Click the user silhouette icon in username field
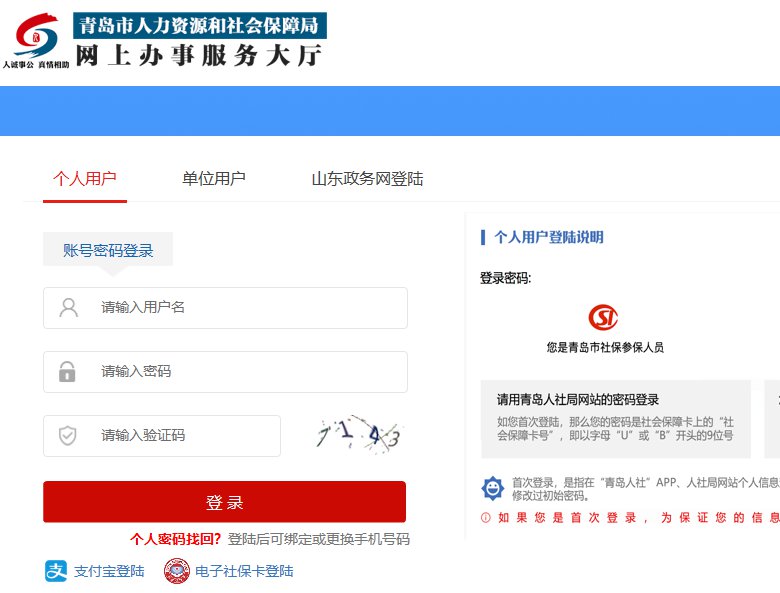The width and height of the screenshot is (780, 593). click(x=69, y=307)
